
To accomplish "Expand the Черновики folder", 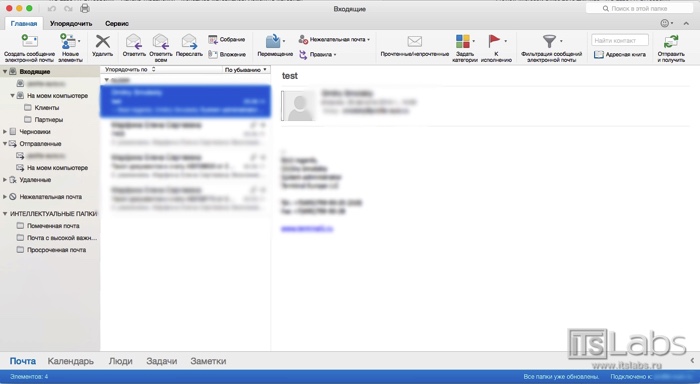I will (5, 132).
